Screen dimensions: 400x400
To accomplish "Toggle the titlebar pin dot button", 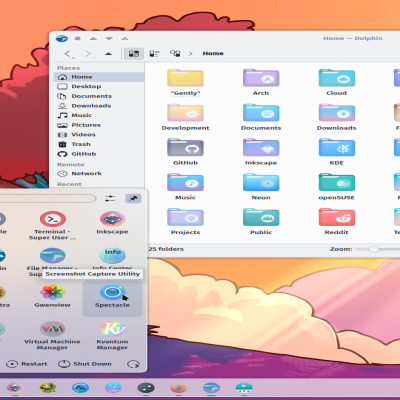I will [x=78, y=39].
